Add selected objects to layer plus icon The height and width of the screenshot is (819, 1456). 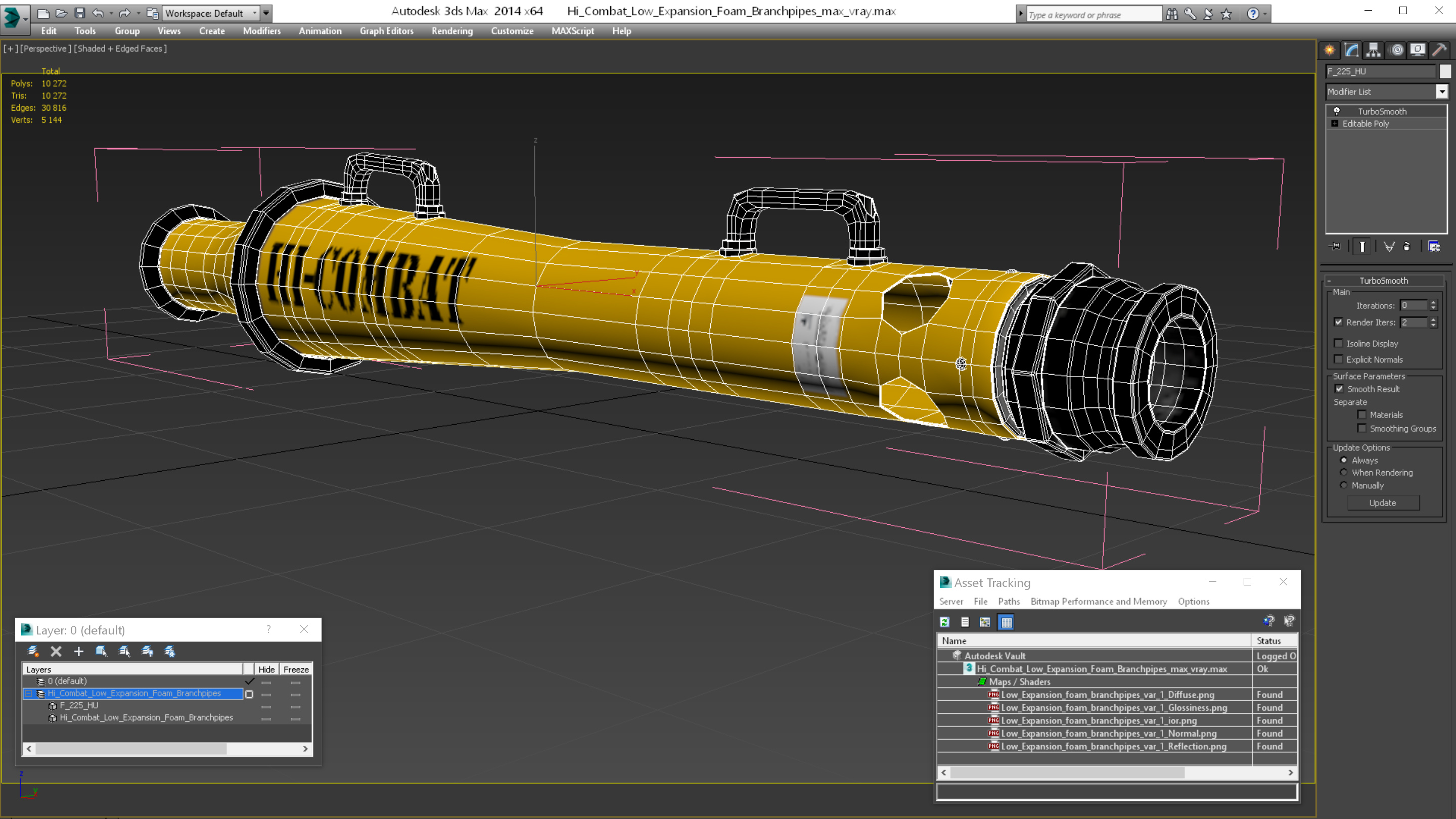[78, 651]
